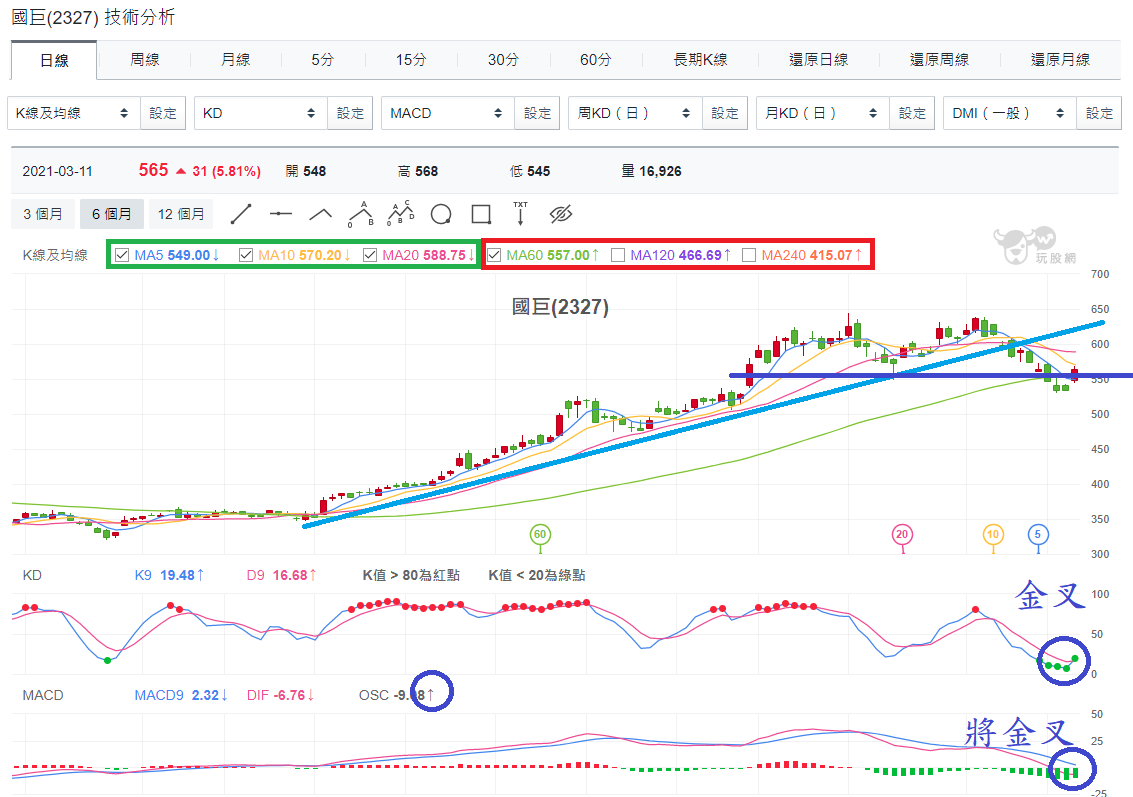The width and height of the screenshot is (1133, 797).
Task: Click the MA20 marker circle on chart
Action: [x=902, y=535]
